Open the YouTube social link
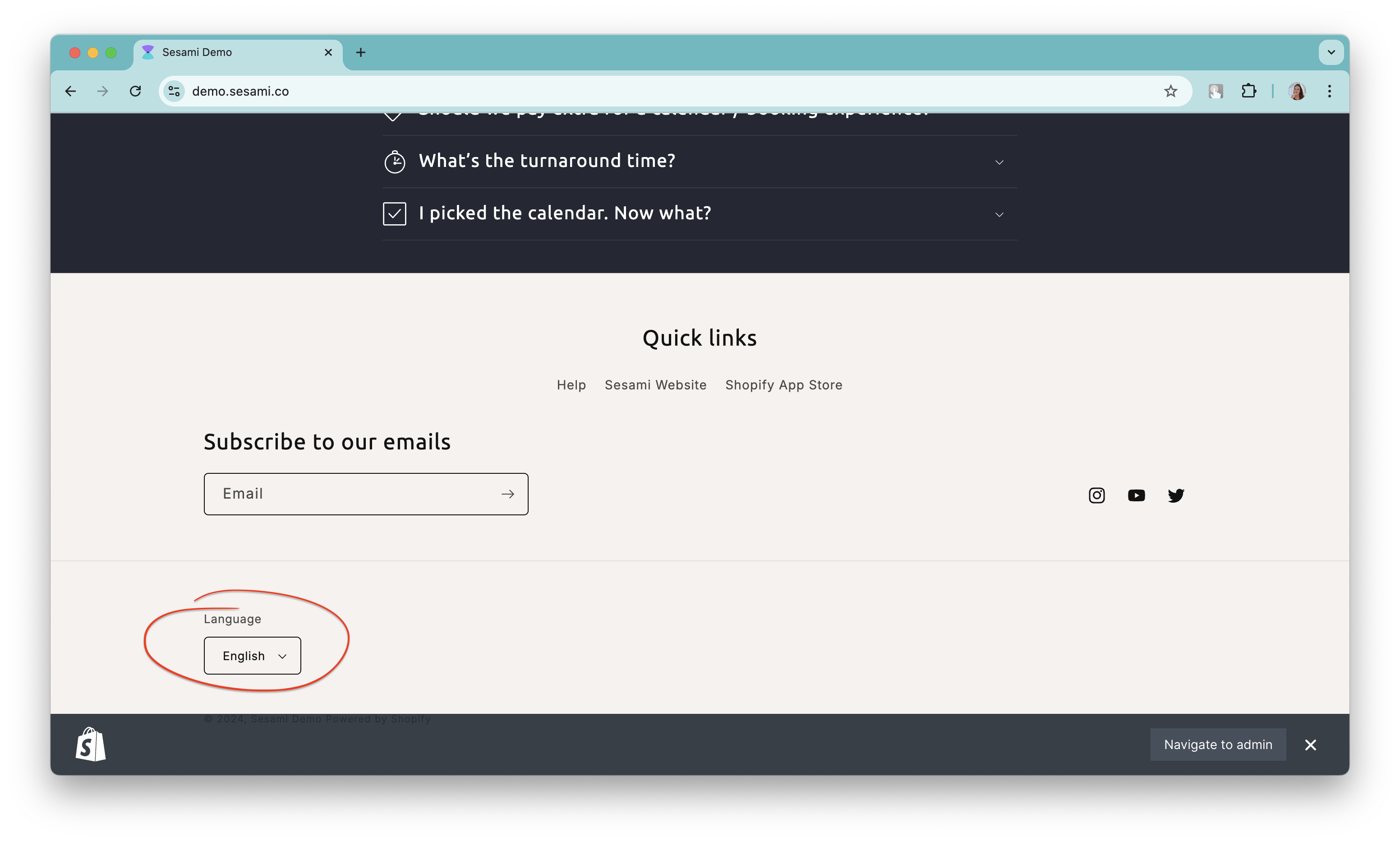Viewport: 1400px width, 842px height. click(x=1136, y=495)
